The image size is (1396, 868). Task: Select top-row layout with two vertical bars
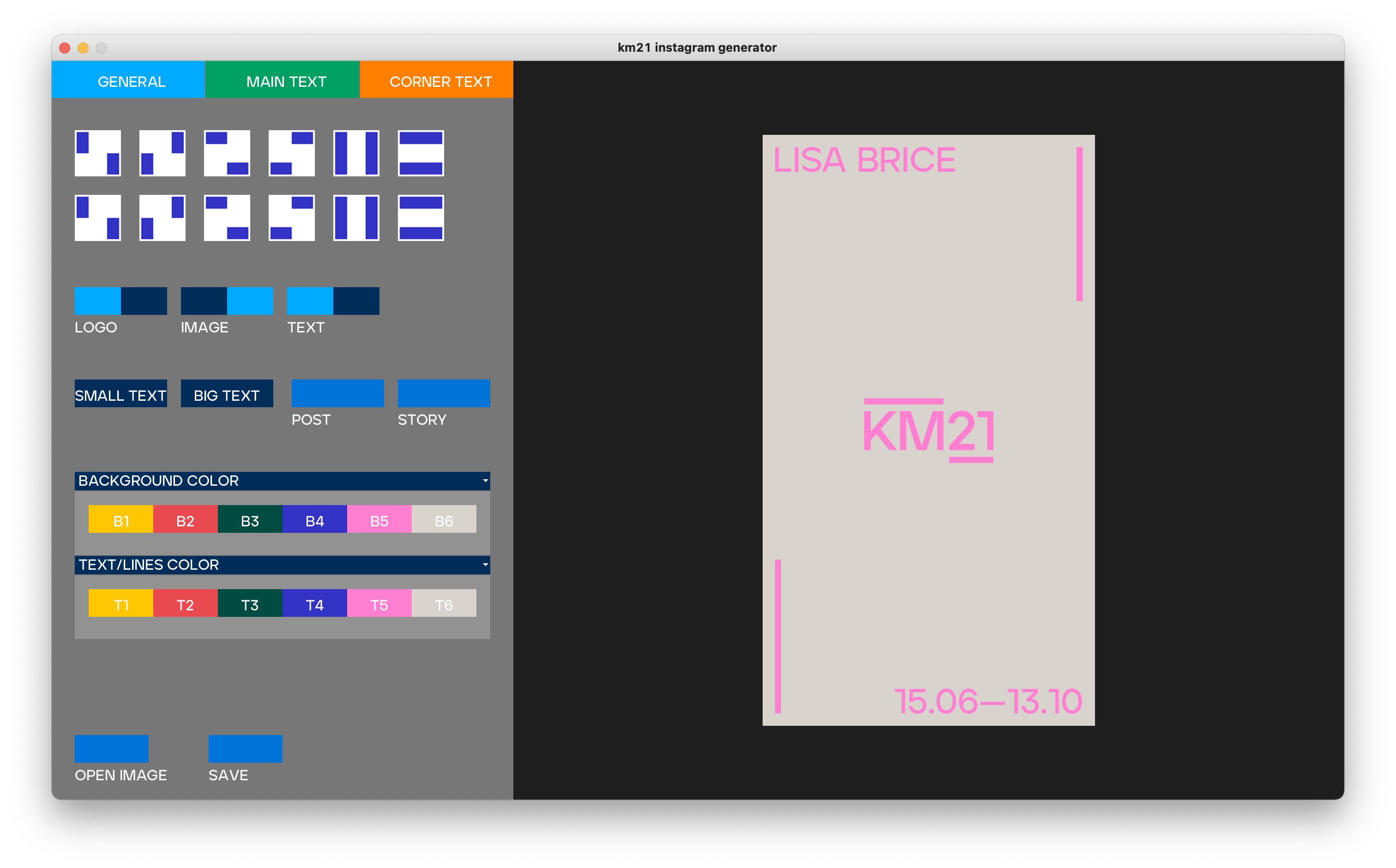356,153
